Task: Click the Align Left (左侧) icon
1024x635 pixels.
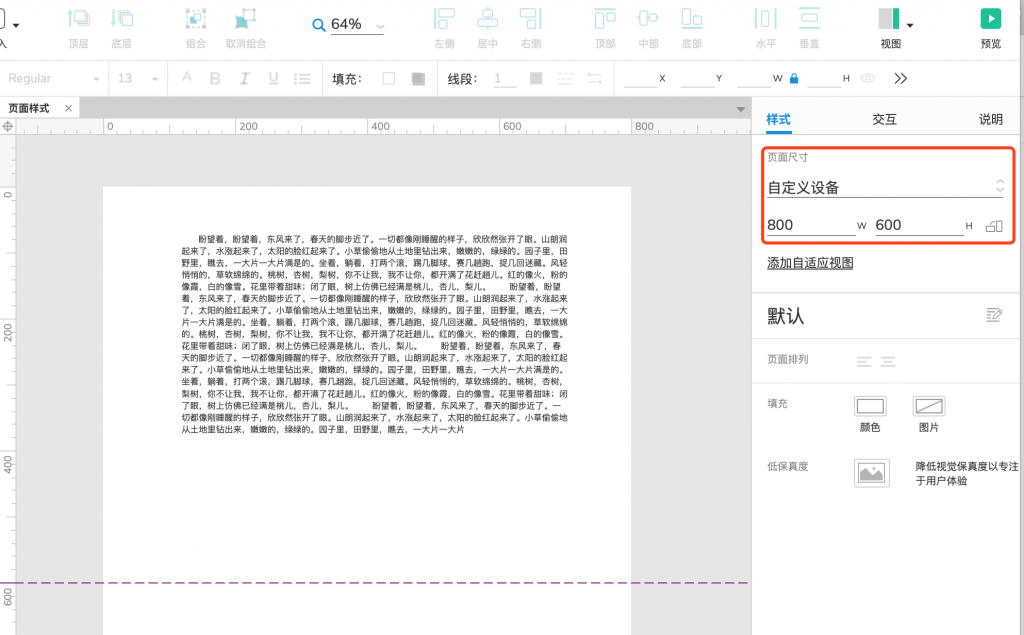Action: pyautogui.click(x=444, y=19)
